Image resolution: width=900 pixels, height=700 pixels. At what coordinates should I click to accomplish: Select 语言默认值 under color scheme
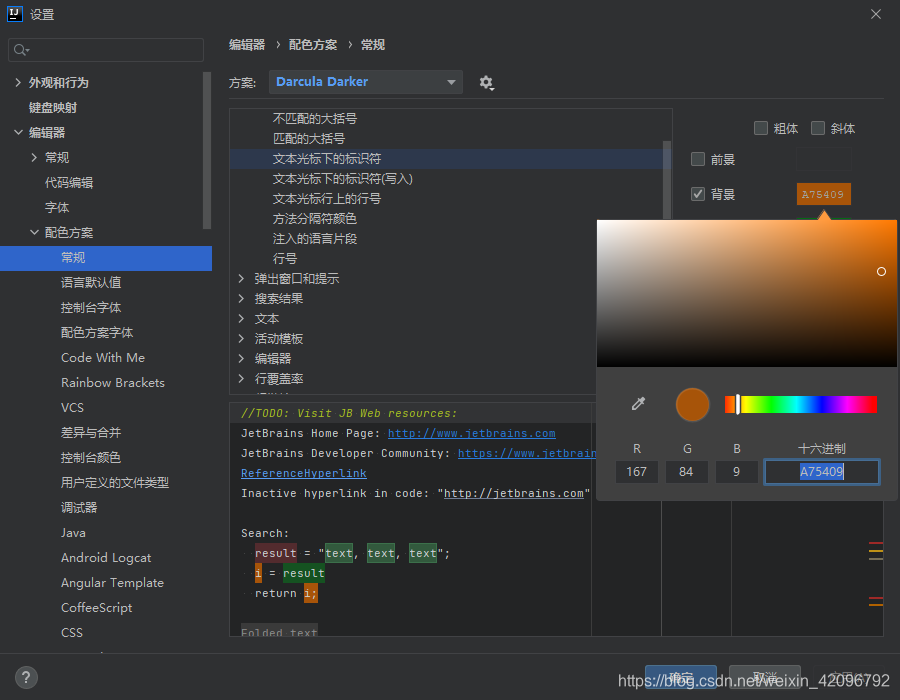point(91,282)
